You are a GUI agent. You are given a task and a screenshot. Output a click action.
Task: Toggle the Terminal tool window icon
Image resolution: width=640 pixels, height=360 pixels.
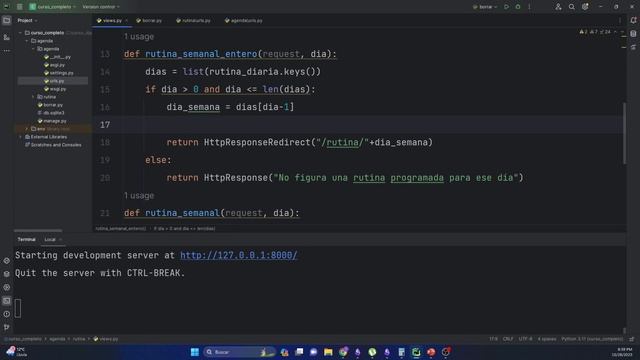tap(7, 301)
